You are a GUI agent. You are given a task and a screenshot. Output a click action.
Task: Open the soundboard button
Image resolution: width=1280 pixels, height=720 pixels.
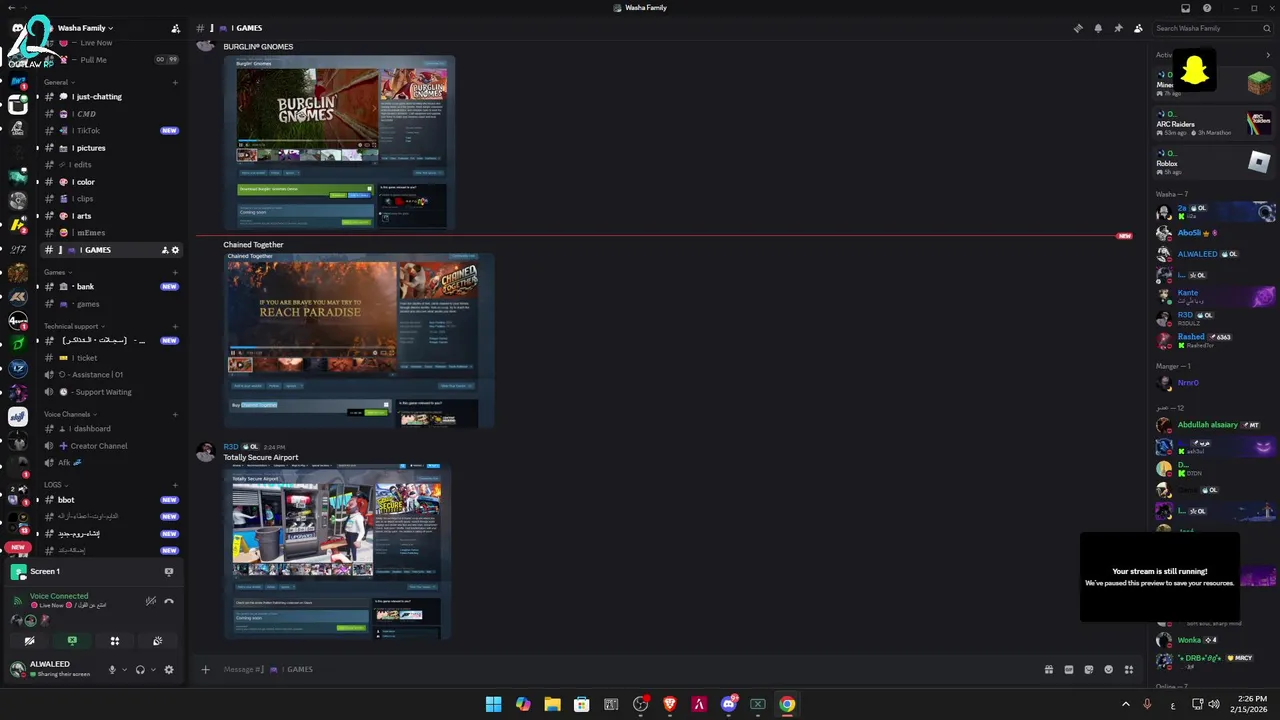click(157, 641)
